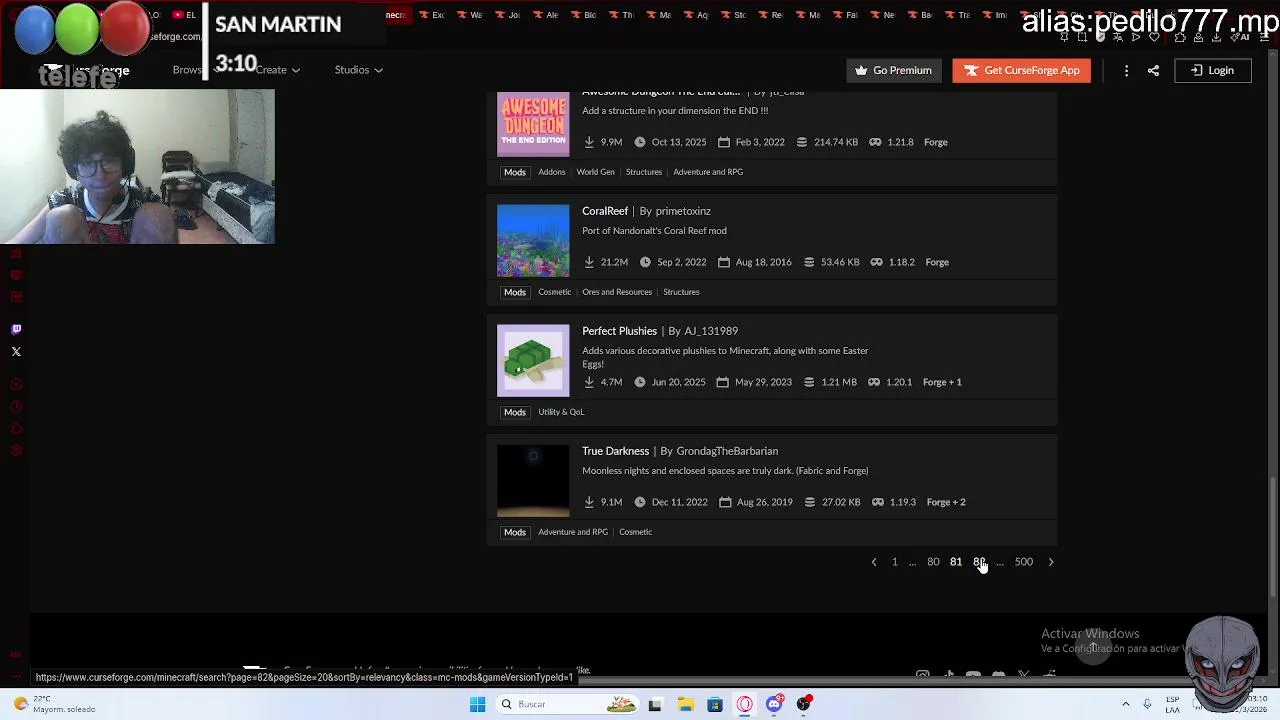
Task: Filter by Ores and Resources tag
Action: [x=617, y=292]
